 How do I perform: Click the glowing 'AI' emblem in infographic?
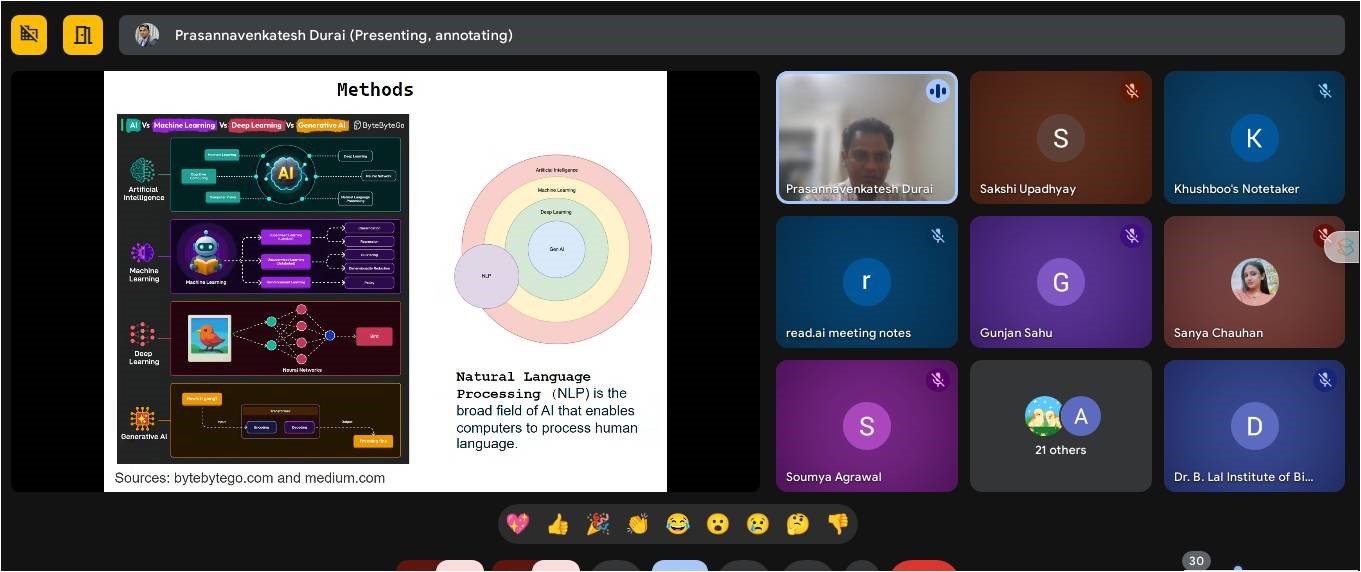(286, 173)
